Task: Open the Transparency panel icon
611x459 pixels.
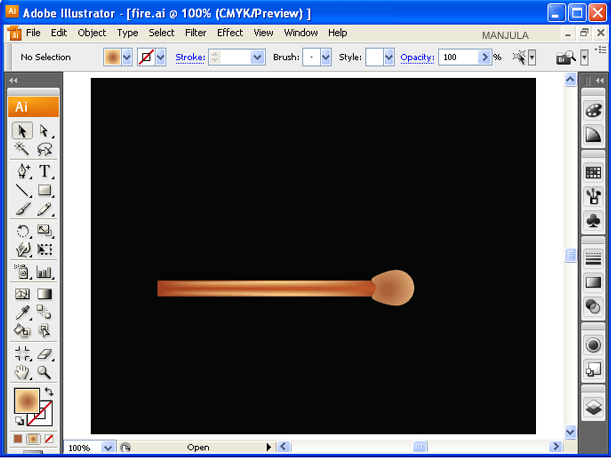Action: tap(593, 307)
